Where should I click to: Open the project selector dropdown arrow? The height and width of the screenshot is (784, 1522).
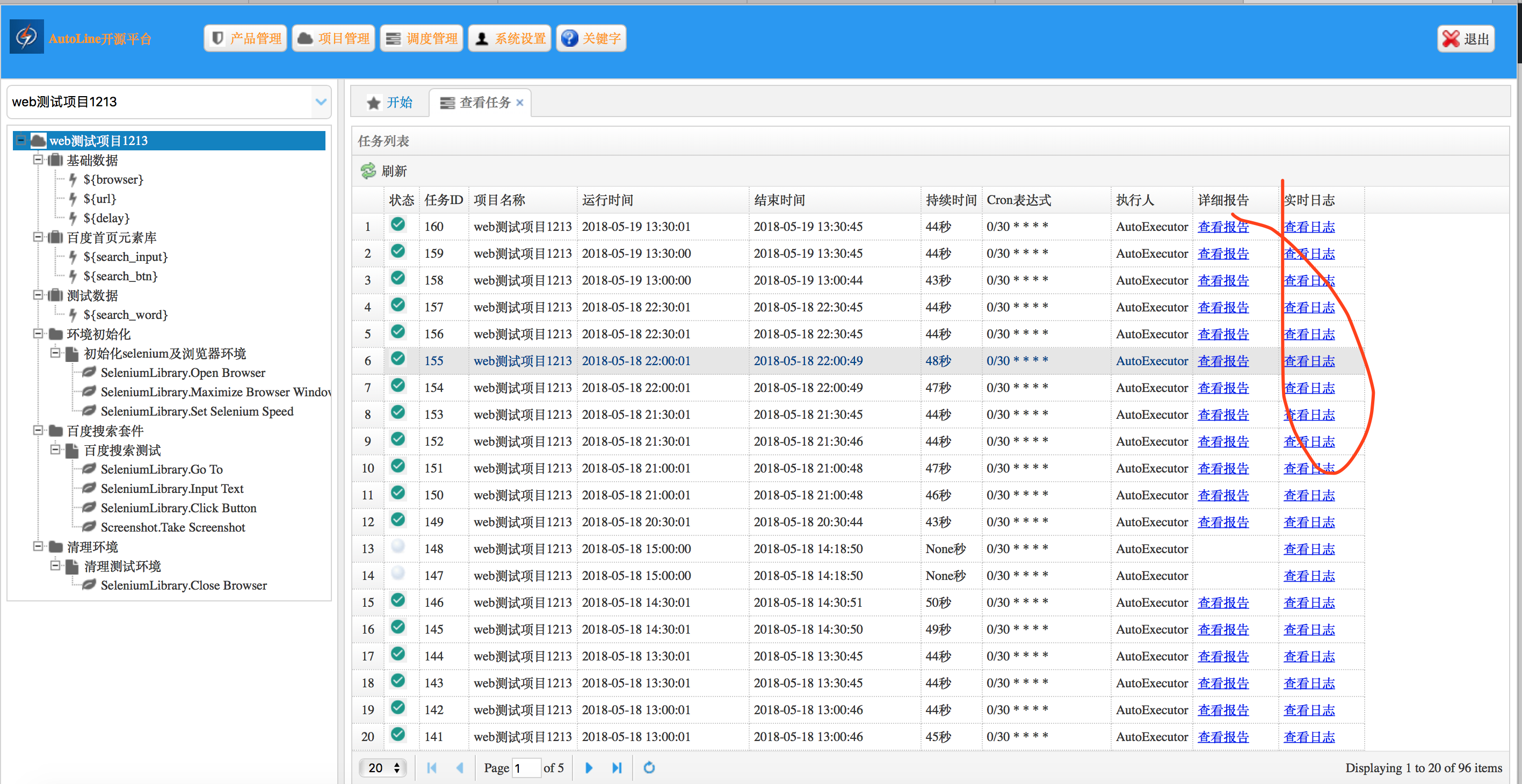321,101
